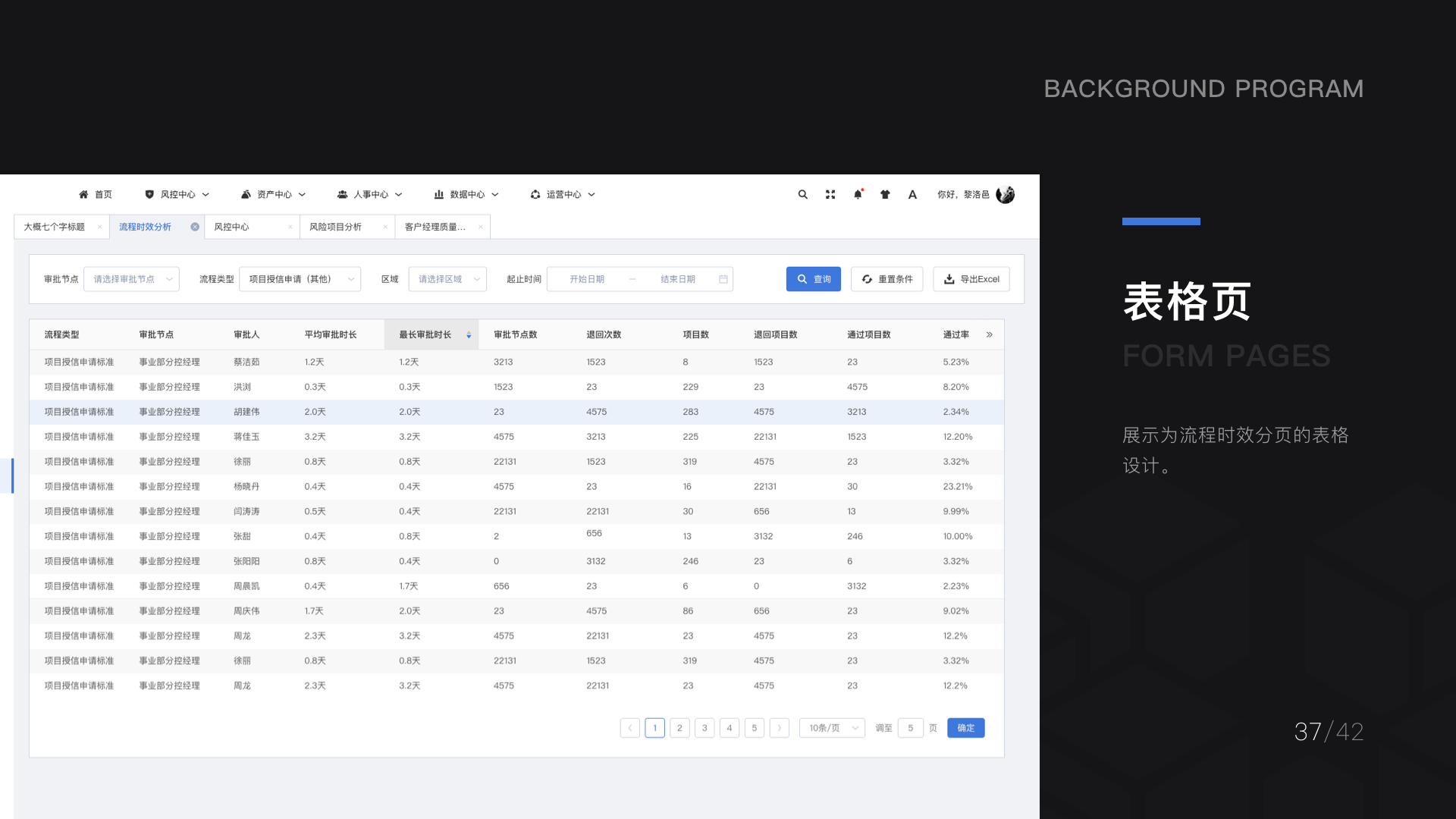This screenshot has height=819, width=1456.
Task: Select current page 1 button
Action: [x=654, y=728]
